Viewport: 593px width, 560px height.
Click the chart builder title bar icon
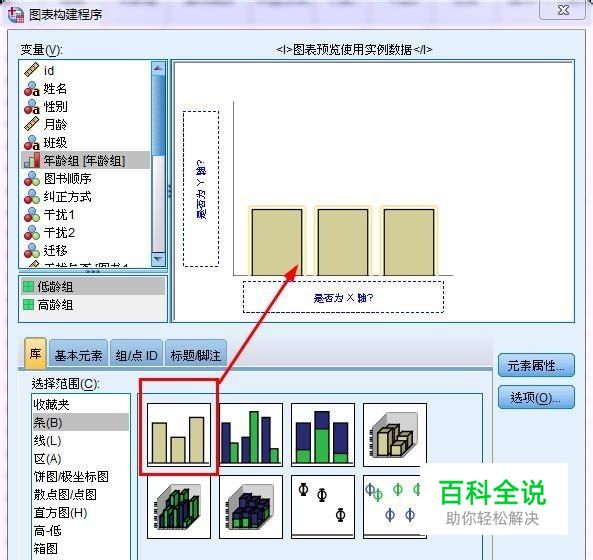point(16,14)
